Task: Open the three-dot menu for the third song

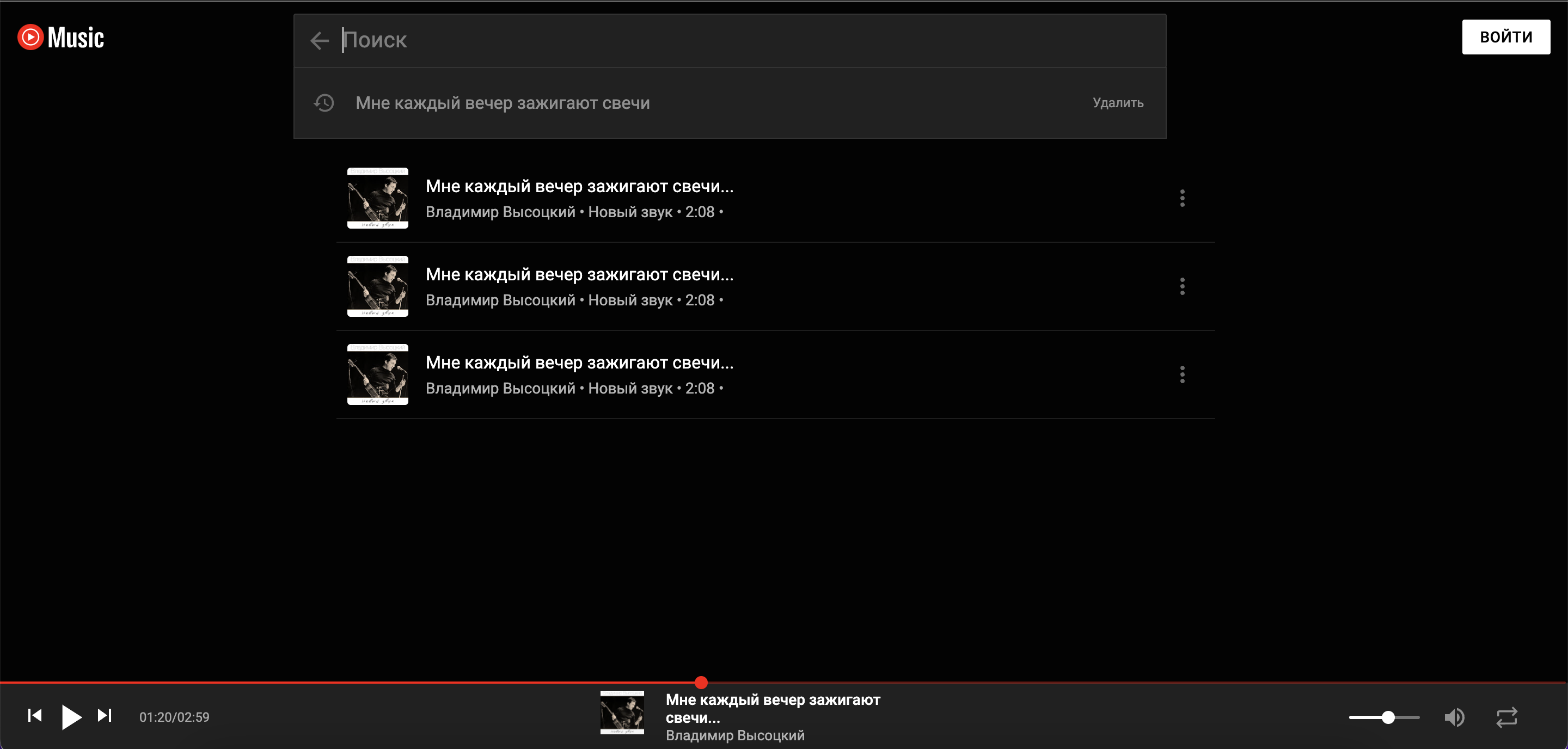Action: (x=1183, y=374)
